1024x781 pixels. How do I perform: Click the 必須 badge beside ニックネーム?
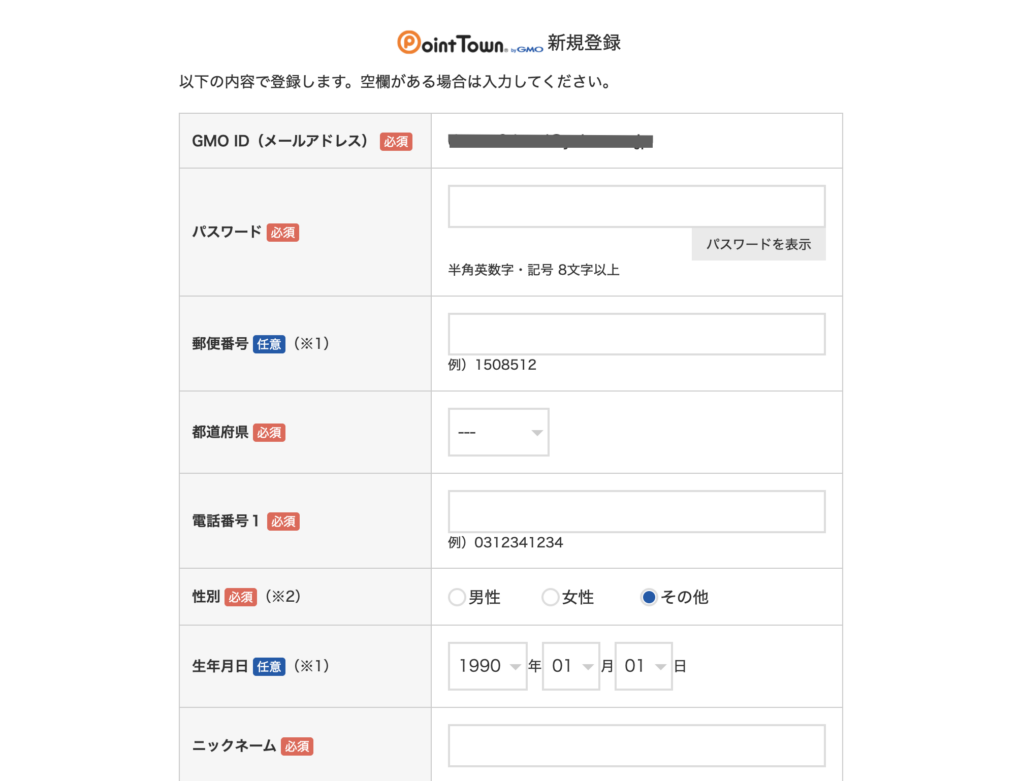tap(297, 747)
